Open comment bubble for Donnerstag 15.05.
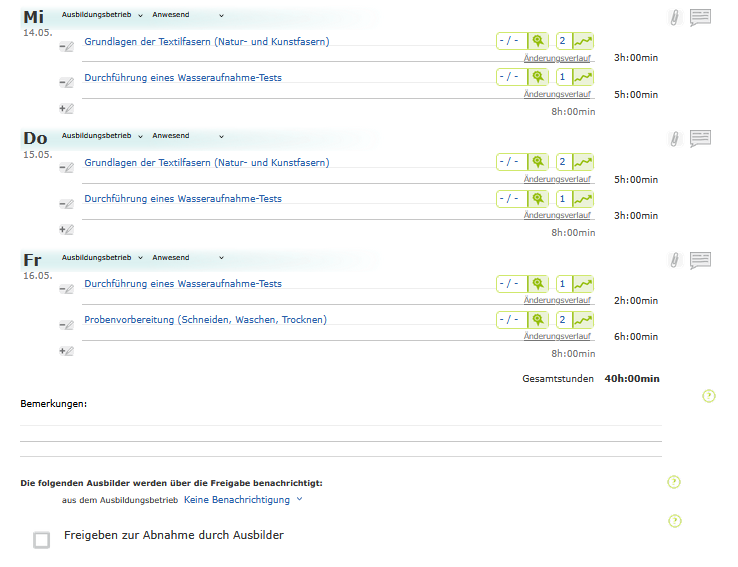This screenshot has height=567, width=738. [x=700, y=138]
